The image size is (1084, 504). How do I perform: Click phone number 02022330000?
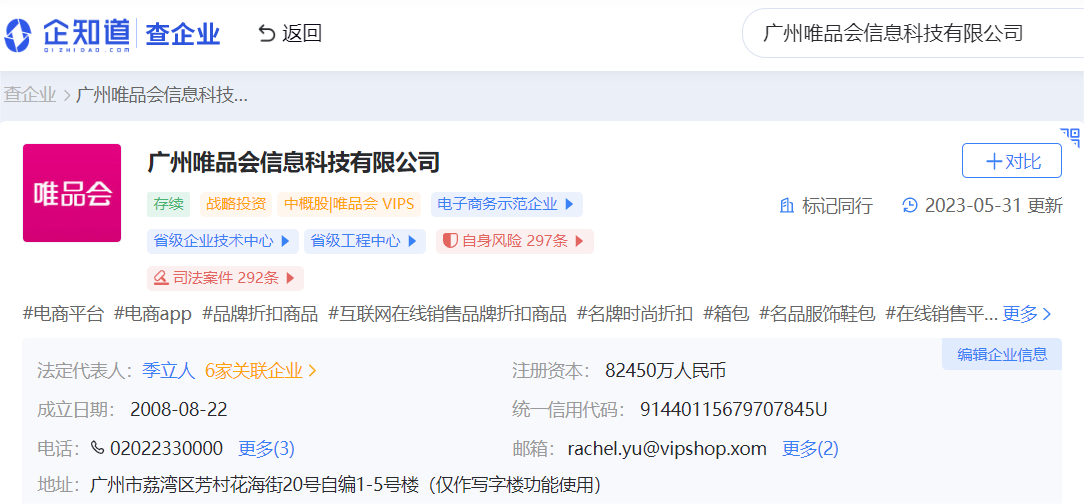tap(166, 449)
